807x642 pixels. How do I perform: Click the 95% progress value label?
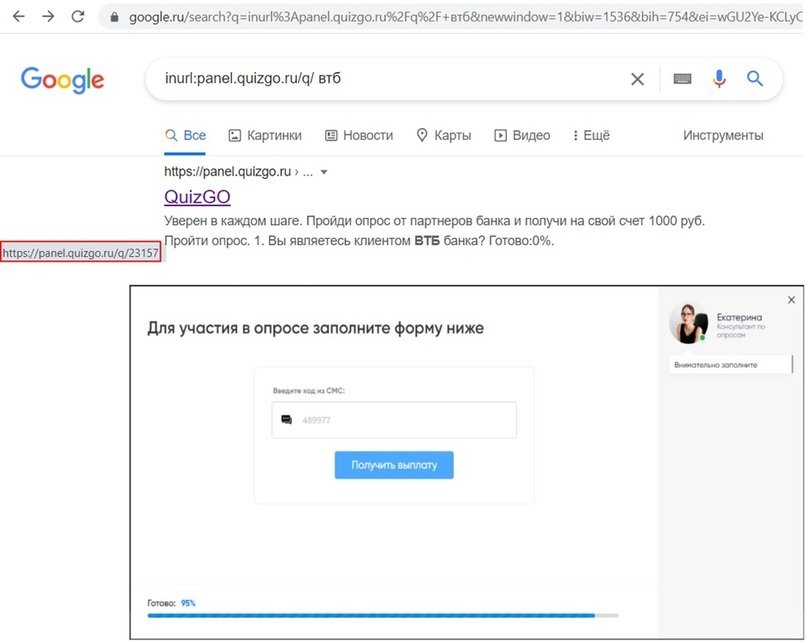click(x=188, y=603)
